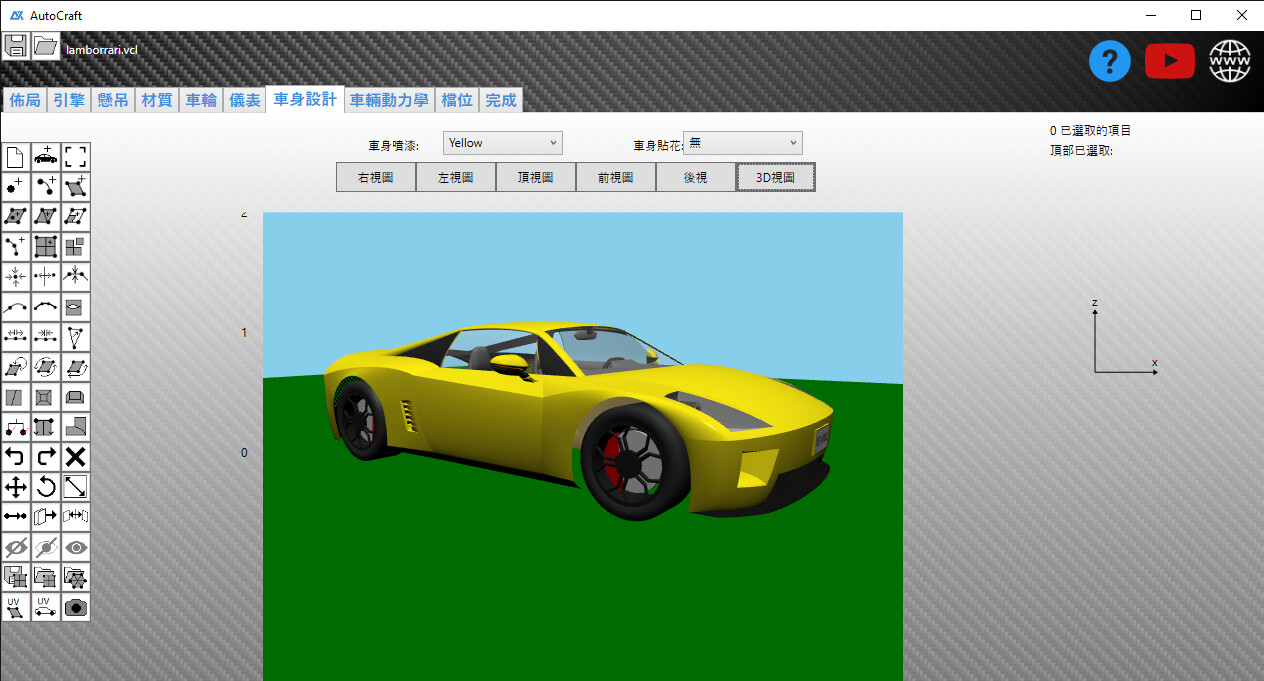Image resolution: width=1264 pixels, height=681 pixels.
Task: Click the open eye show visibility icon
Action: pyautogui.click(x=76, y=547)
